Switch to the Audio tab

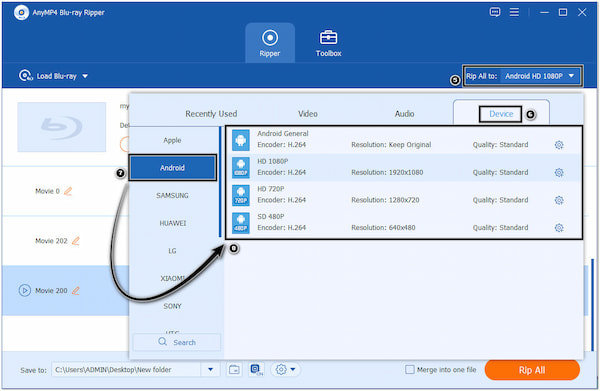click(x=404, y=114)
